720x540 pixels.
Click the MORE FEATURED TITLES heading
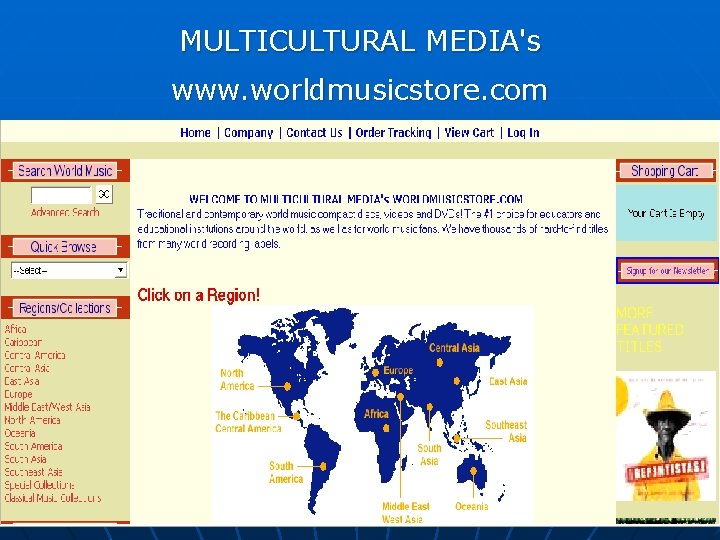click(x=650, y=330)
